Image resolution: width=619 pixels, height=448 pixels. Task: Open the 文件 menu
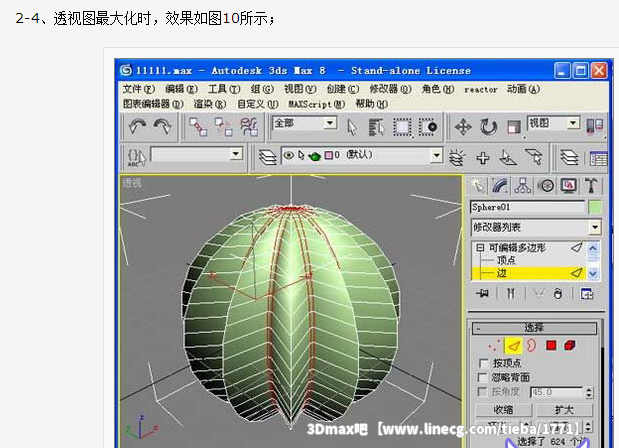point(139,89)
